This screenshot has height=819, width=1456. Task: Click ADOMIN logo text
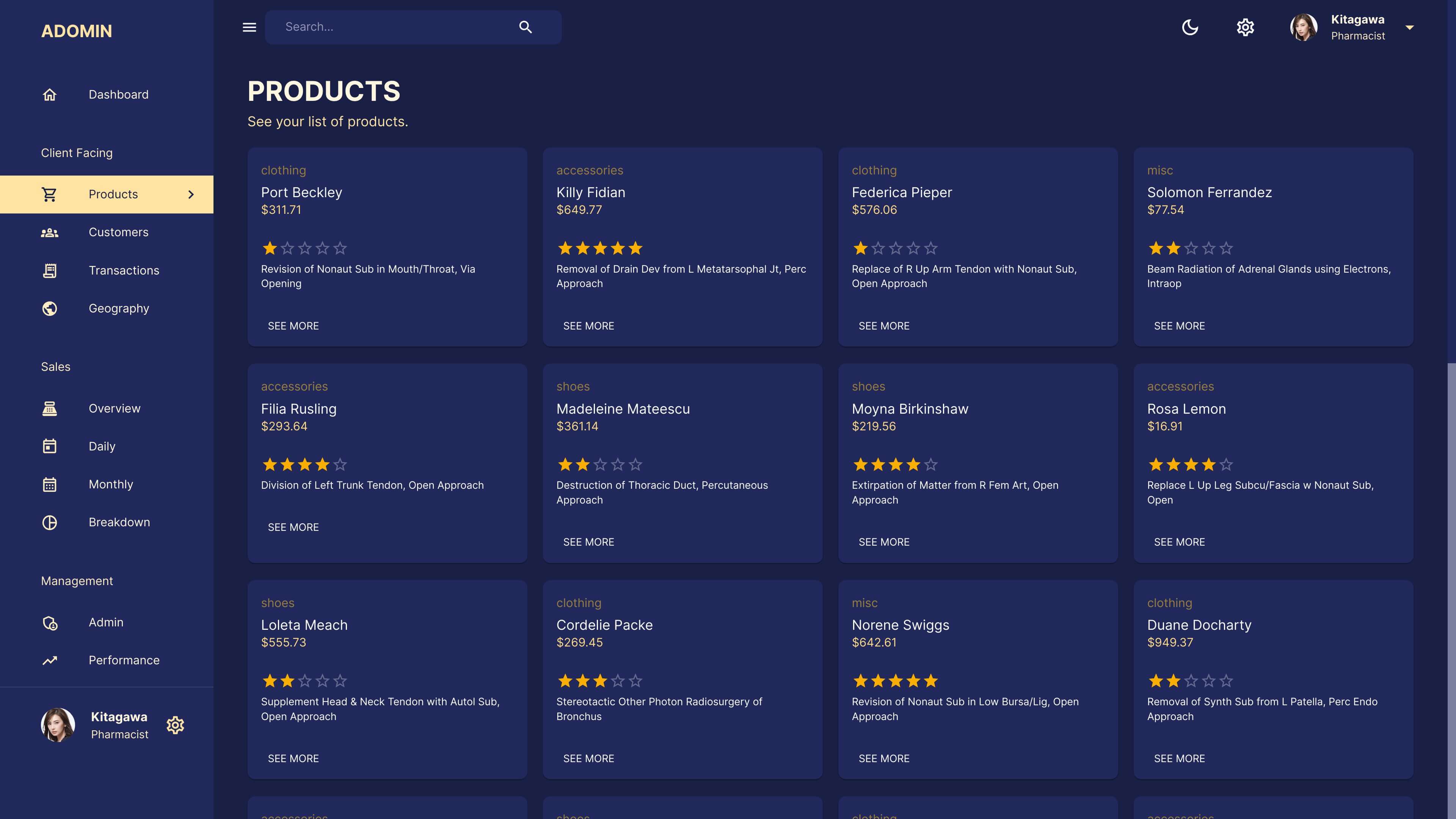tap(76, 31)
